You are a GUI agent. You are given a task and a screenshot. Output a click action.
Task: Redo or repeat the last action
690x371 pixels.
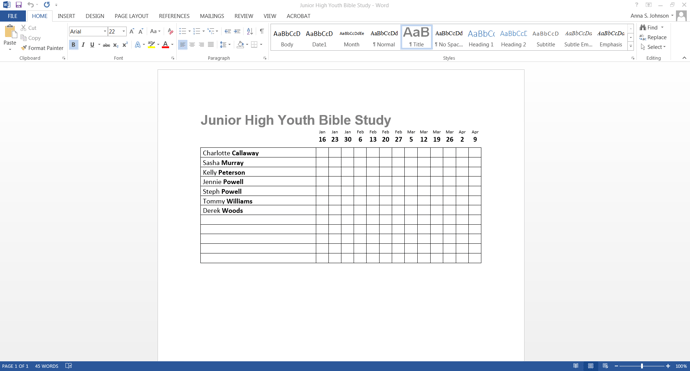[x=47, y=5]
